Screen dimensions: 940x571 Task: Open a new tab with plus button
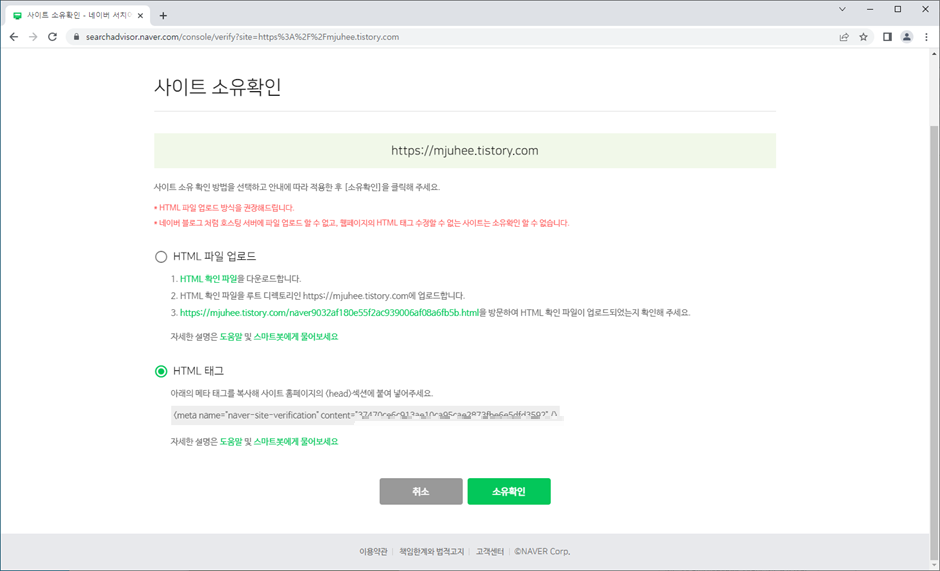(x=163, y=16)
